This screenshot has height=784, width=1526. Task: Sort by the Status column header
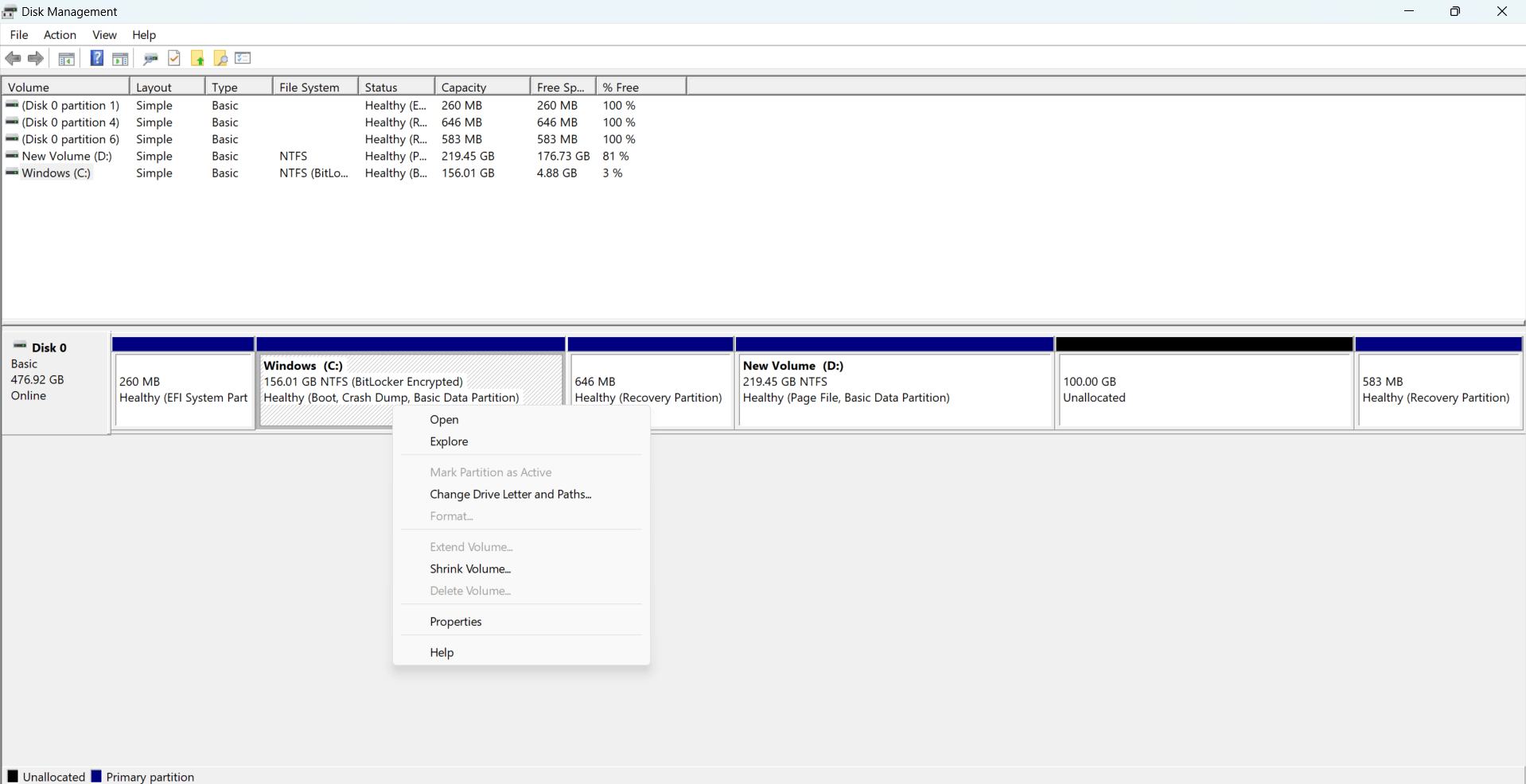point(396,87)
